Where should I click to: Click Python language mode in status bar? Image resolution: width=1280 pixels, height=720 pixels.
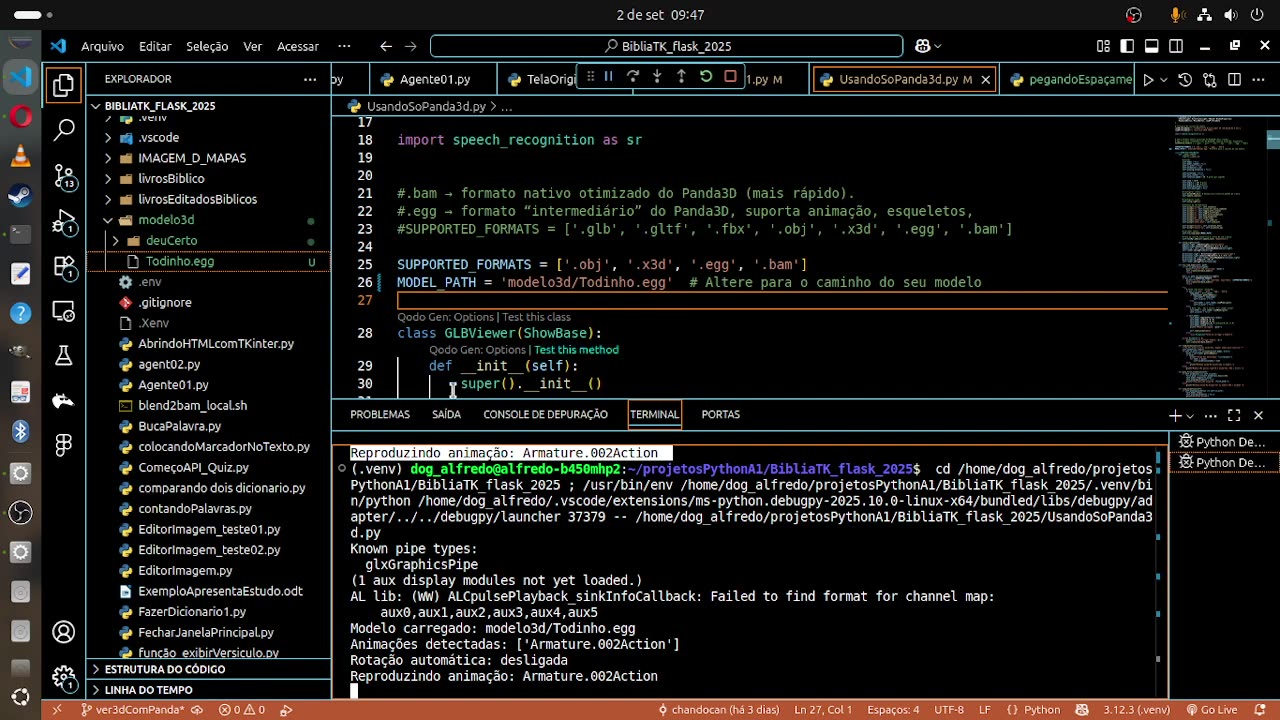coord(1041,710)
